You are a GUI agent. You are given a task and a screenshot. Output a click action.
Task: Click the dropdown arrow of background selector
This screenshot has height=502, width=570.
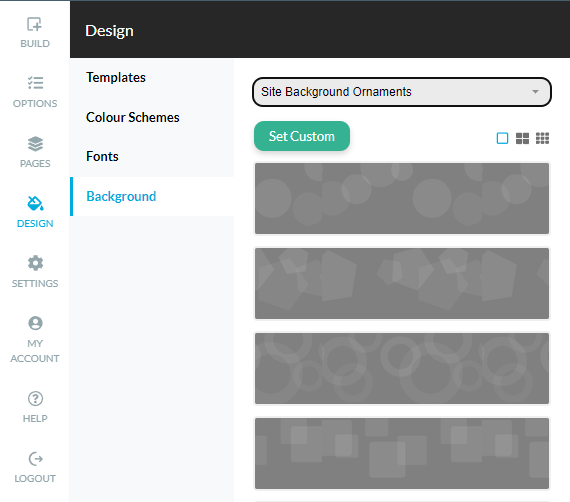click(535, 92)
